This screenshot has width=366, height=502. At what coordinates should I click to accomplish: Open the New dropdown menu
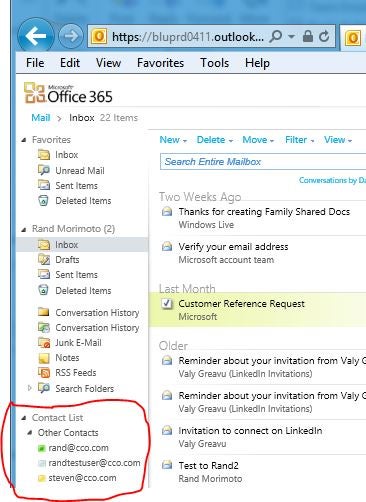[173, 140]
